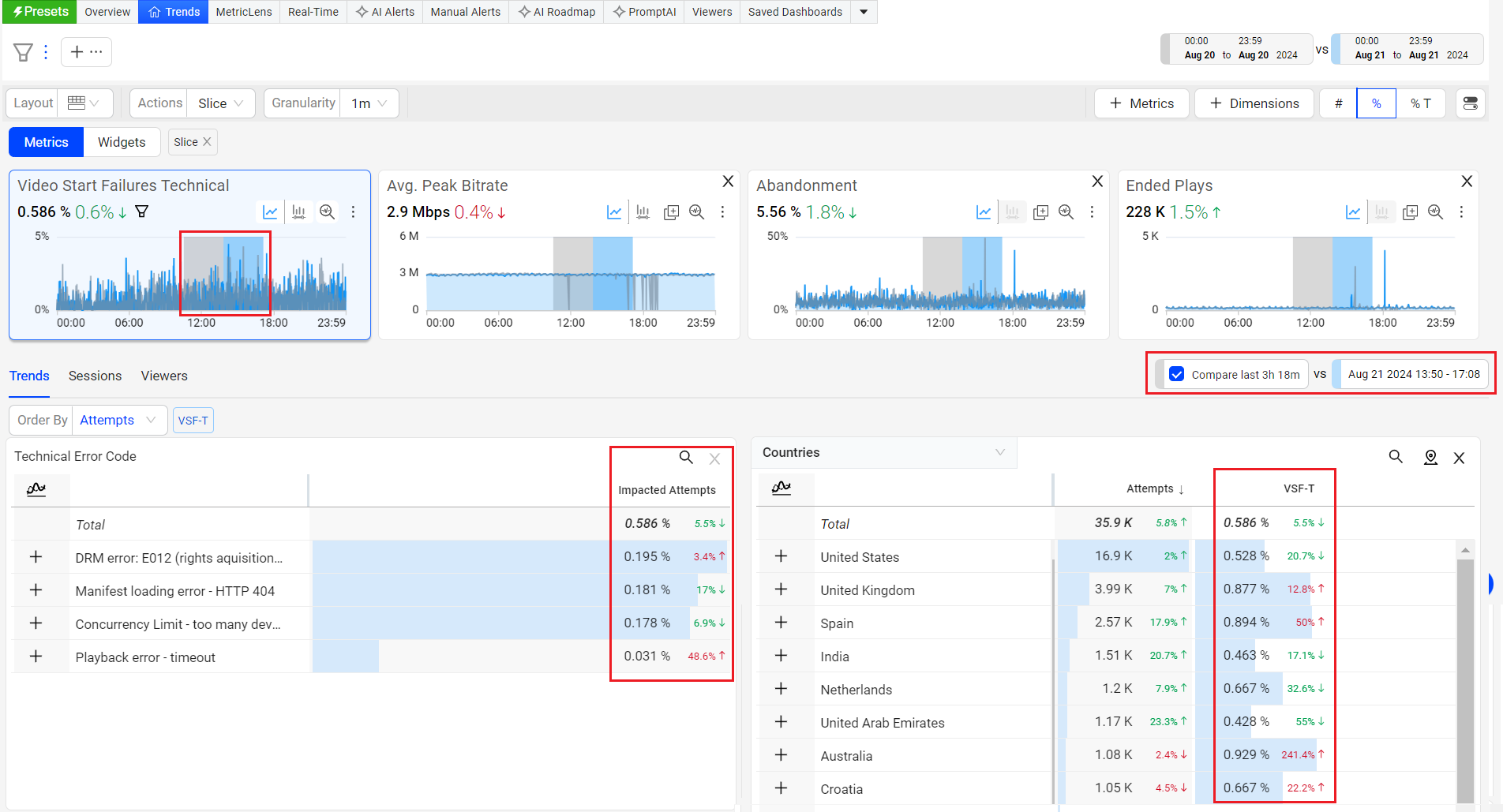Click the add Metrics button

[1141, 103]
